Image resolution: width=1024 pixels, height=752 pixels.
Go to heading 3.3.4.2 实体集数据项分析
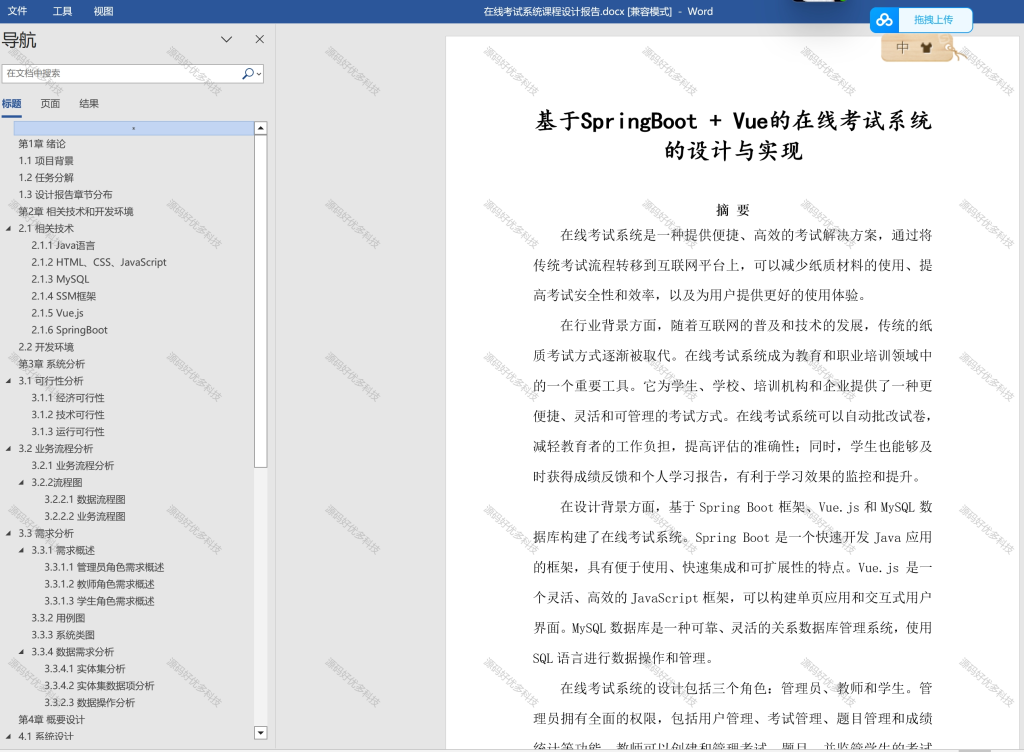tap(99, 687)
